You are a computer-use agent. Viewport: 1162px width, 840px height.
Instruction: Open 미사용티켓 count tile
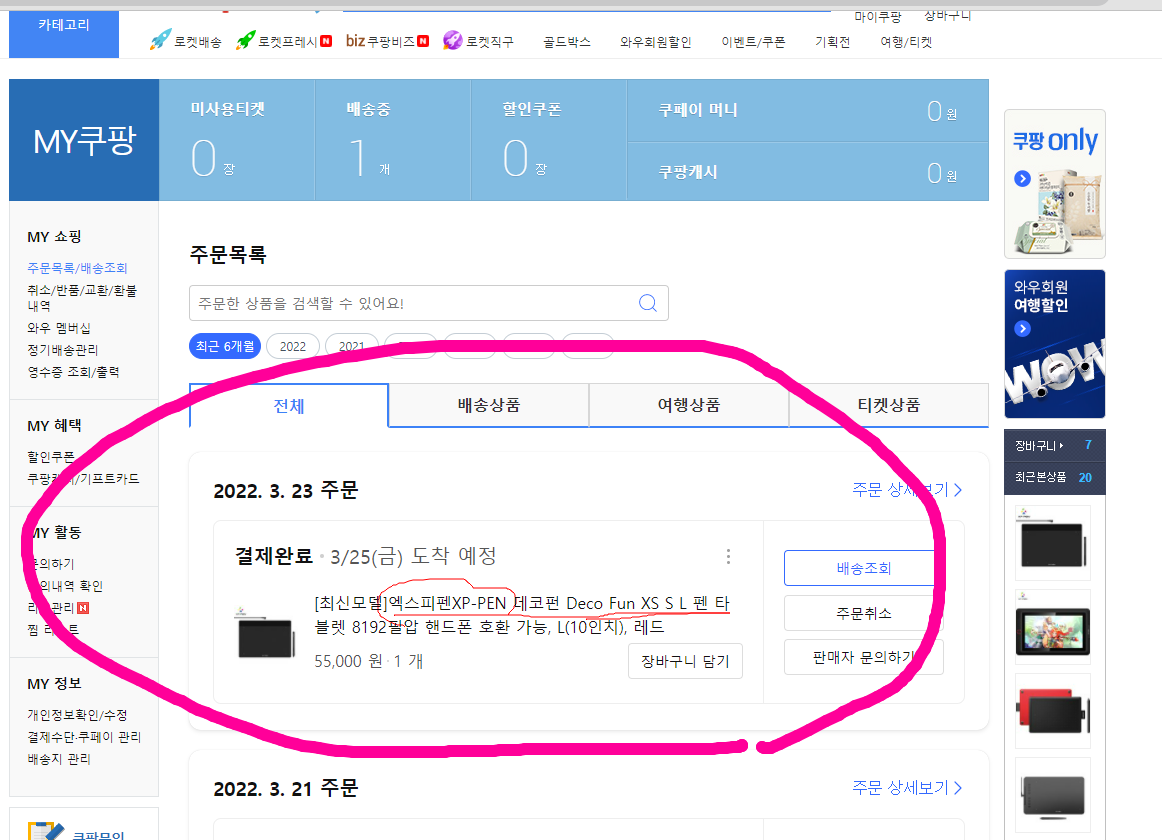pyautogui.click(x=237, y=140)
